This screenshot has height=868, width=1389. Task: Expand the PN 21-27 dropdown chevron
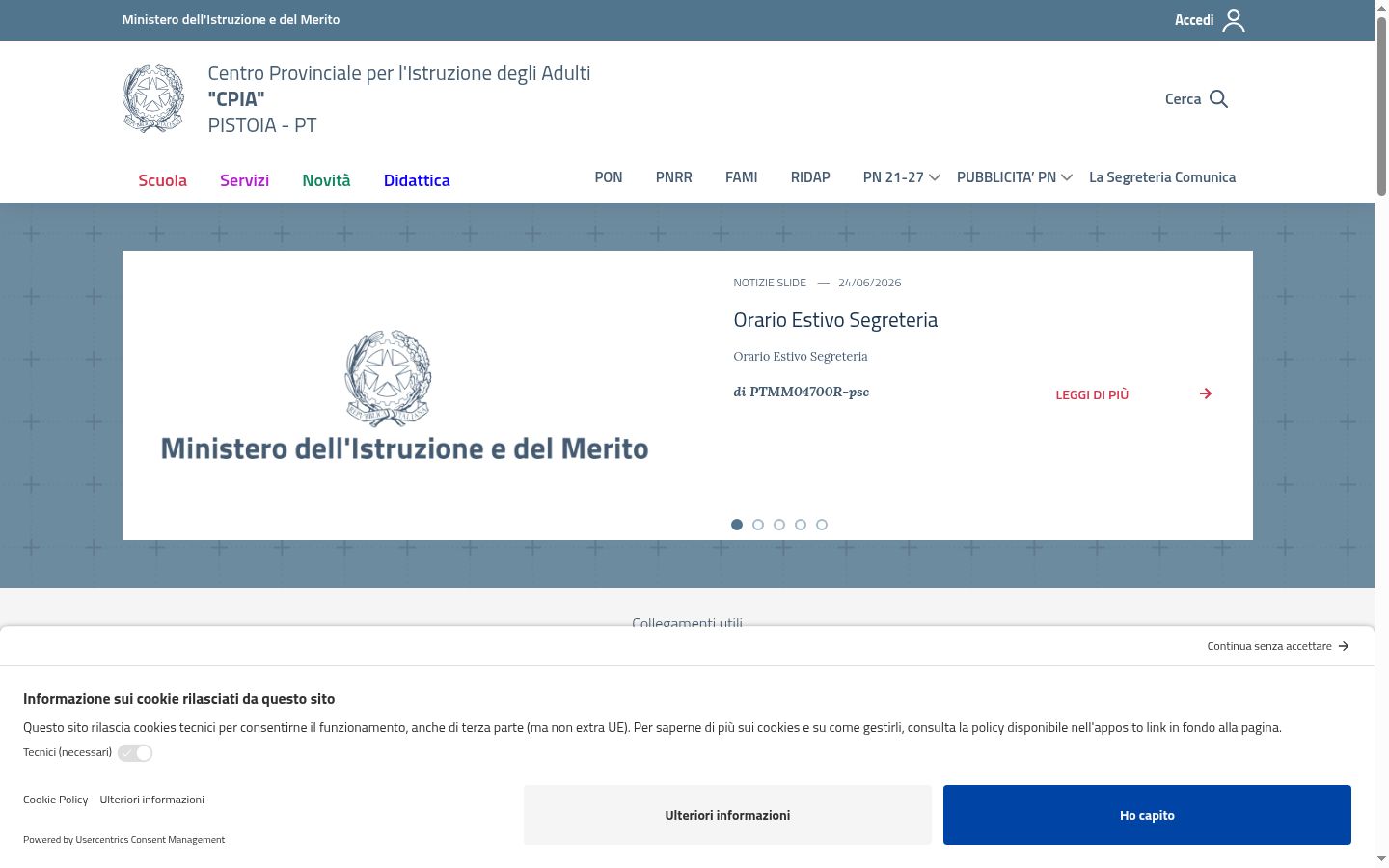click(x=935, y=177)
